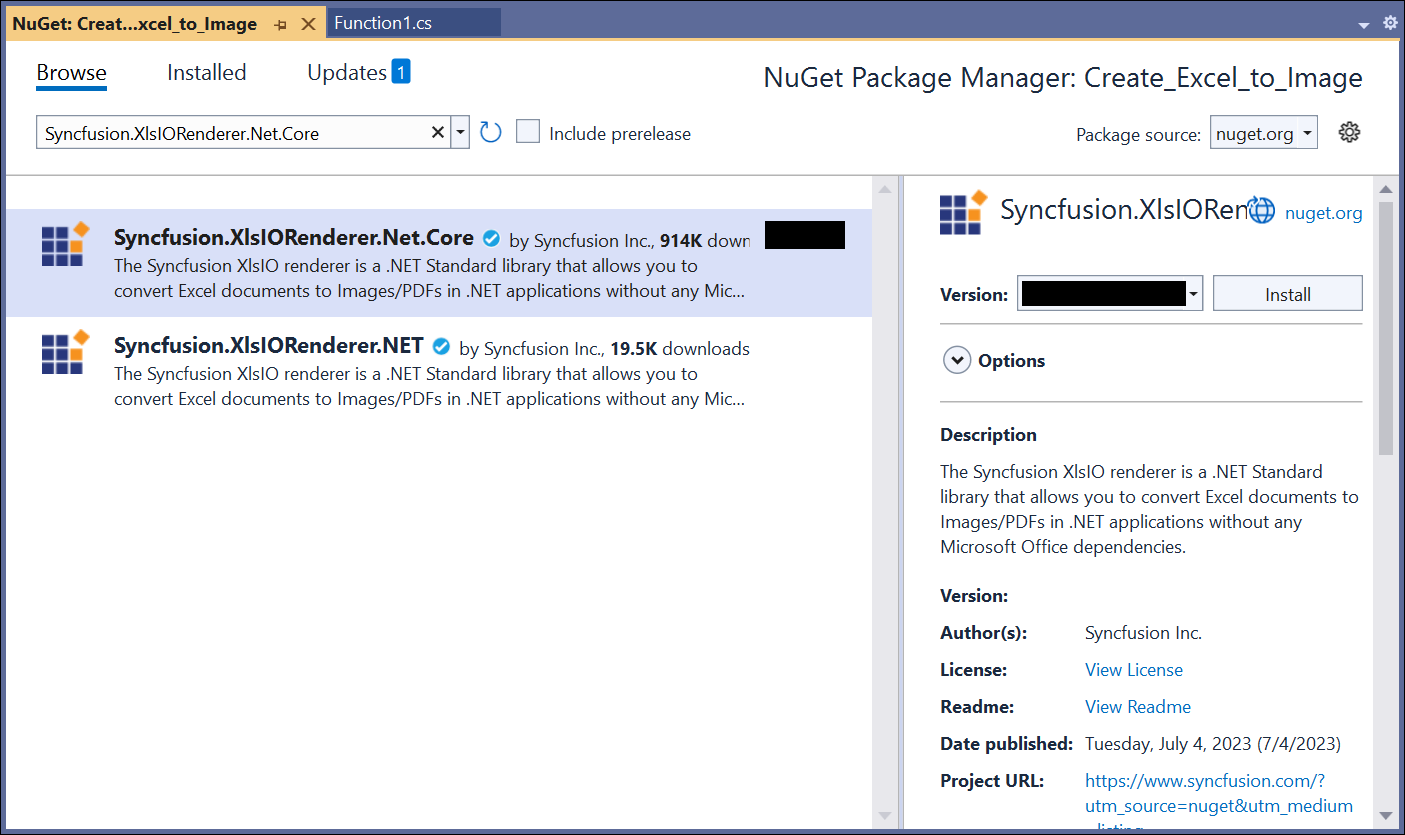1405x835 pixels.
Task: Click the details pane scrollbar thumb
Action: tap(1385, 327)
